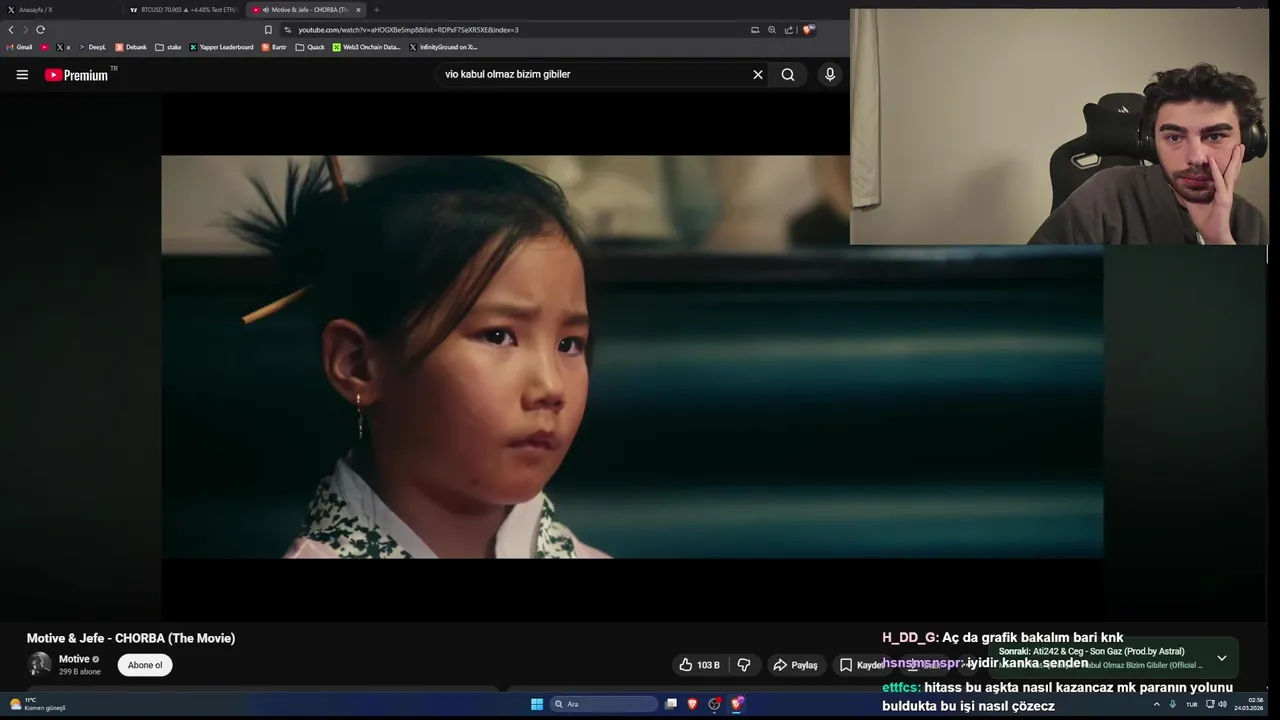
Task: Click the taskbar Ara search box
Action: tap(604, 704)
